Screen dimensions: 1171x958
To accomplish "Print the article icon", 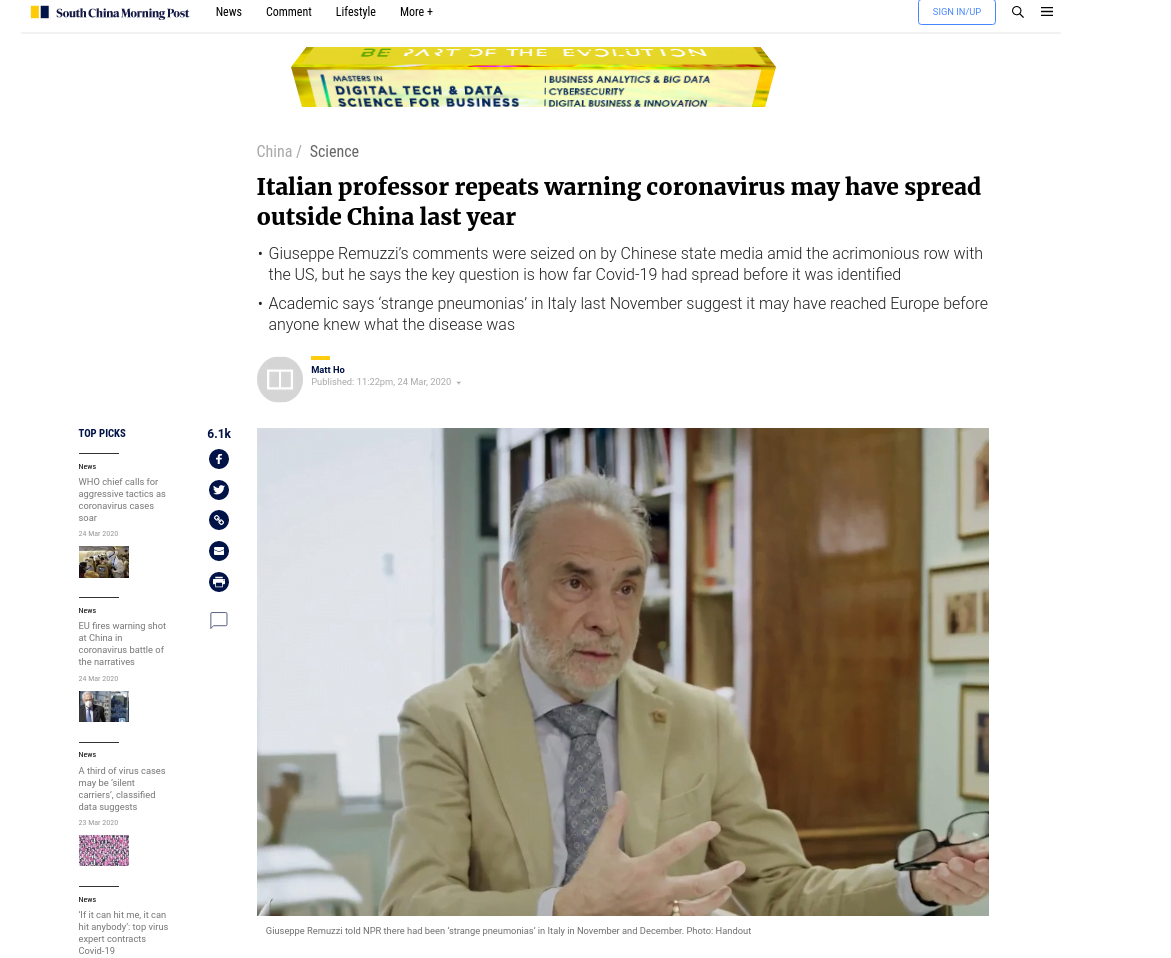I will [219, 582].
